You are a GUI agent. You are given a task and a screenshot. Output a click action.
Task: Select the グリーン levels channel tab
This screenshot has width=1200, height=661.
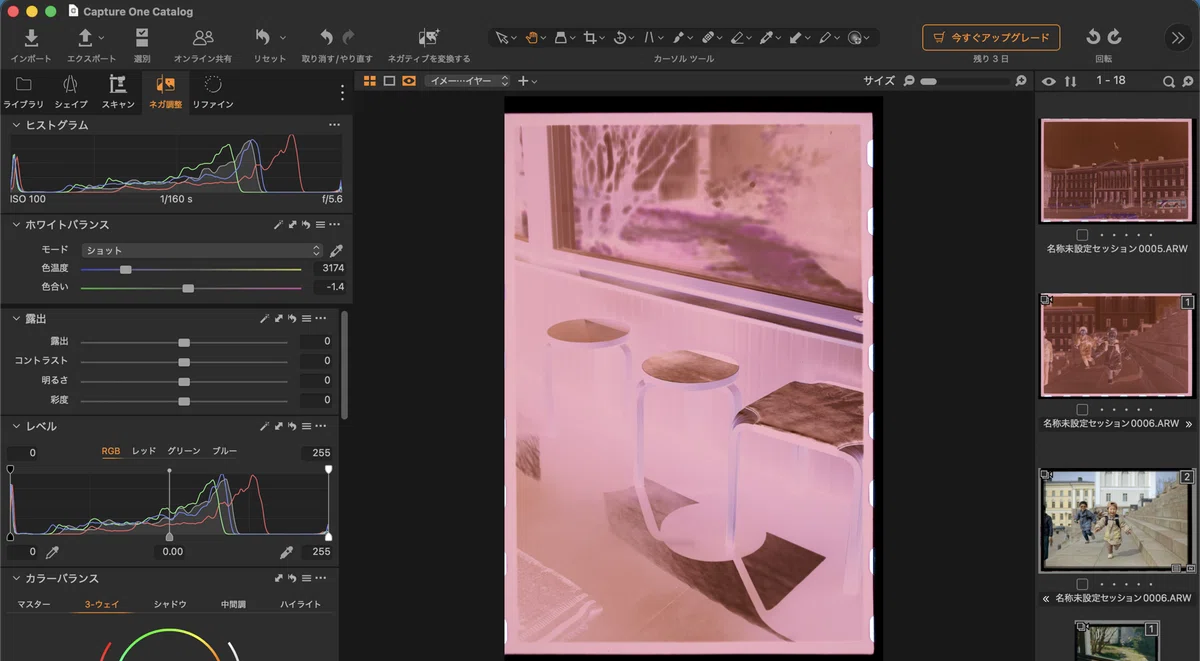(184, 452)
